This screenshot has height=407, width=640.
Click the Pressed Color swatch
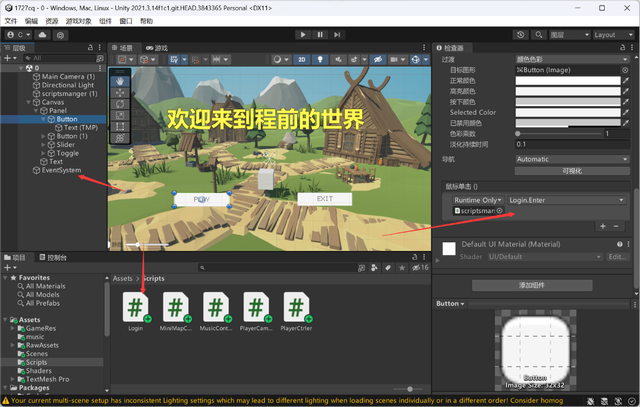point(568,102)
